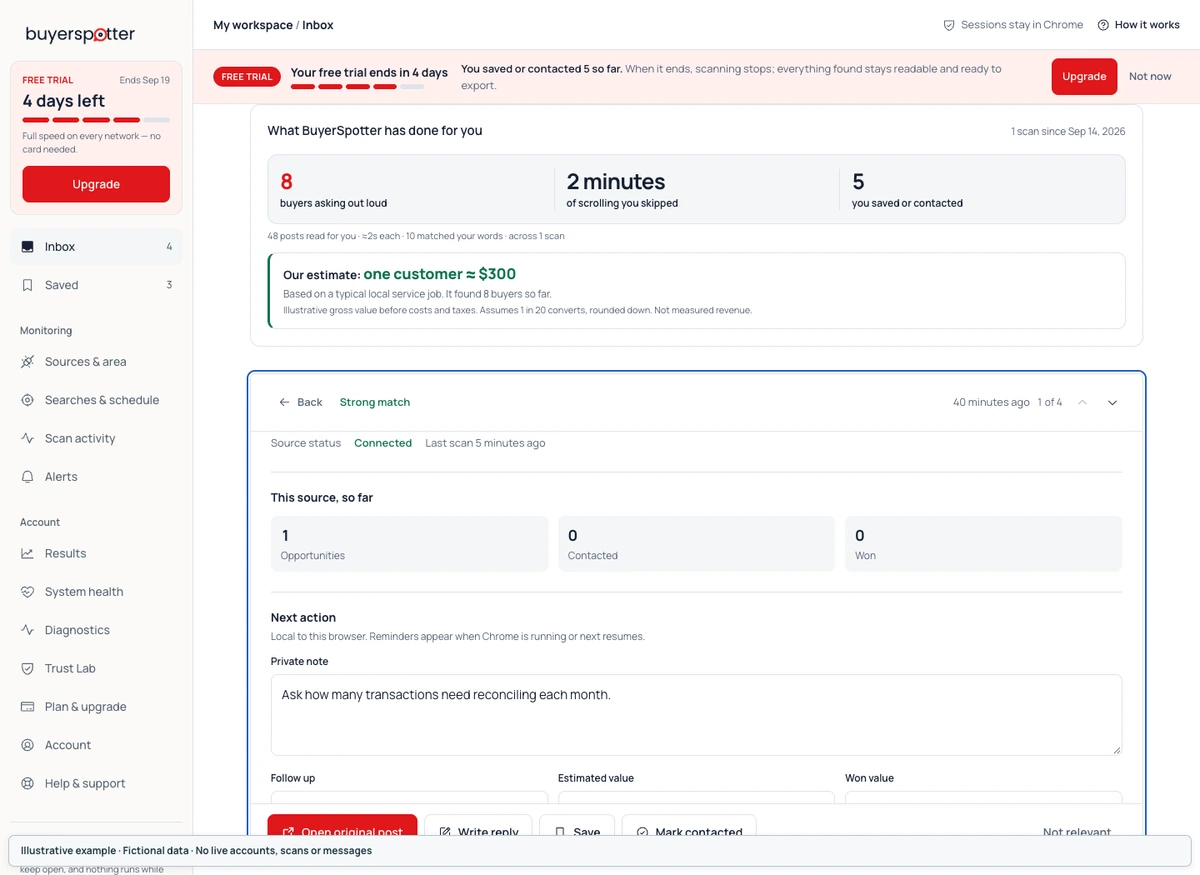Click the Alerts bell icon
Screen dimensions: 1200x875
[27, 477]
